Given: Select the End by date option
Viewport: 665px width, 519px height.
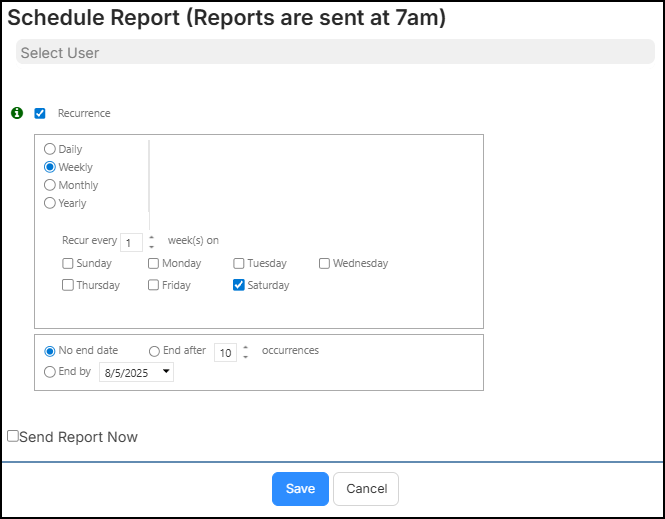Looking at the screenshot, I should pos(50,372).
